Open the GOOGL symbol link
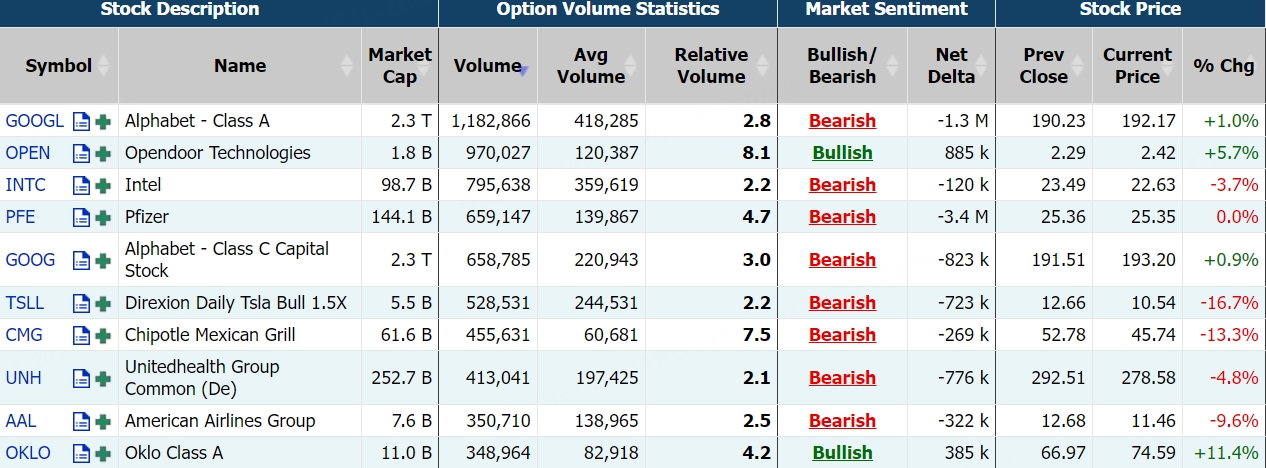 (x=35, y=121)
